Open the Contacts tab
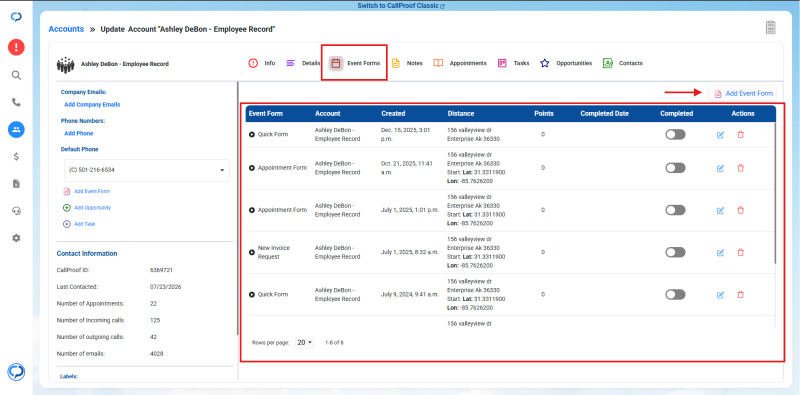This screenshot has height=395, width=800. 622,63
